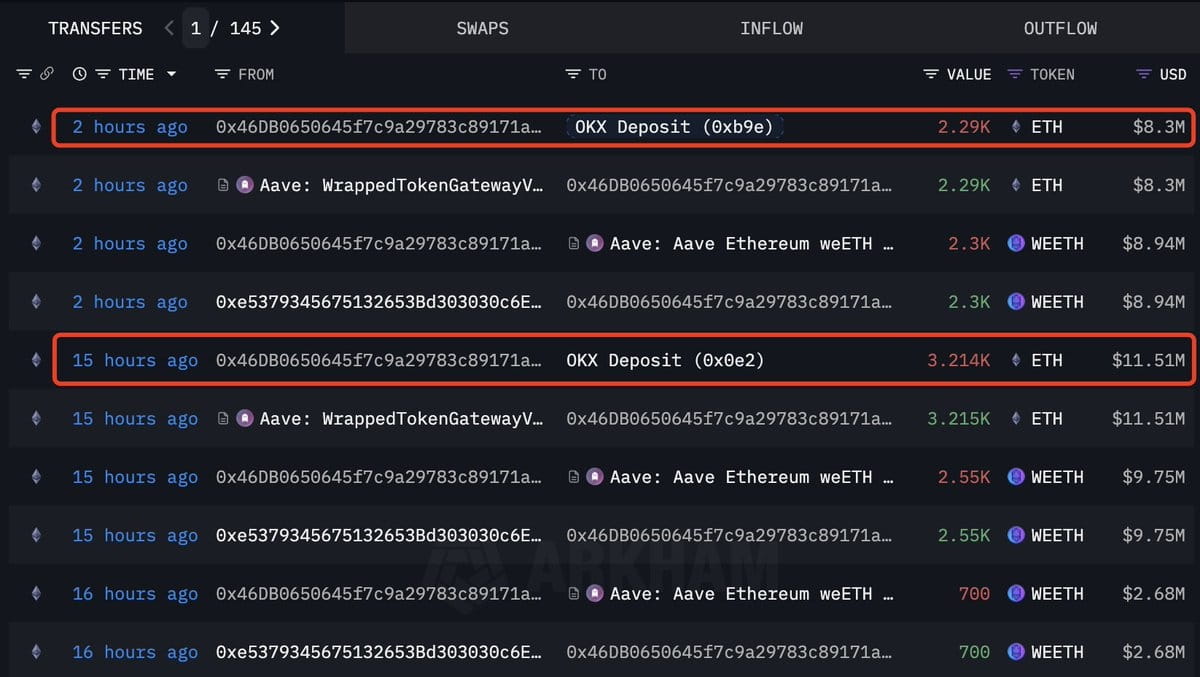Click contract document icon before WrappedTokenGateway, 2 hours row

tap(223, 185)
